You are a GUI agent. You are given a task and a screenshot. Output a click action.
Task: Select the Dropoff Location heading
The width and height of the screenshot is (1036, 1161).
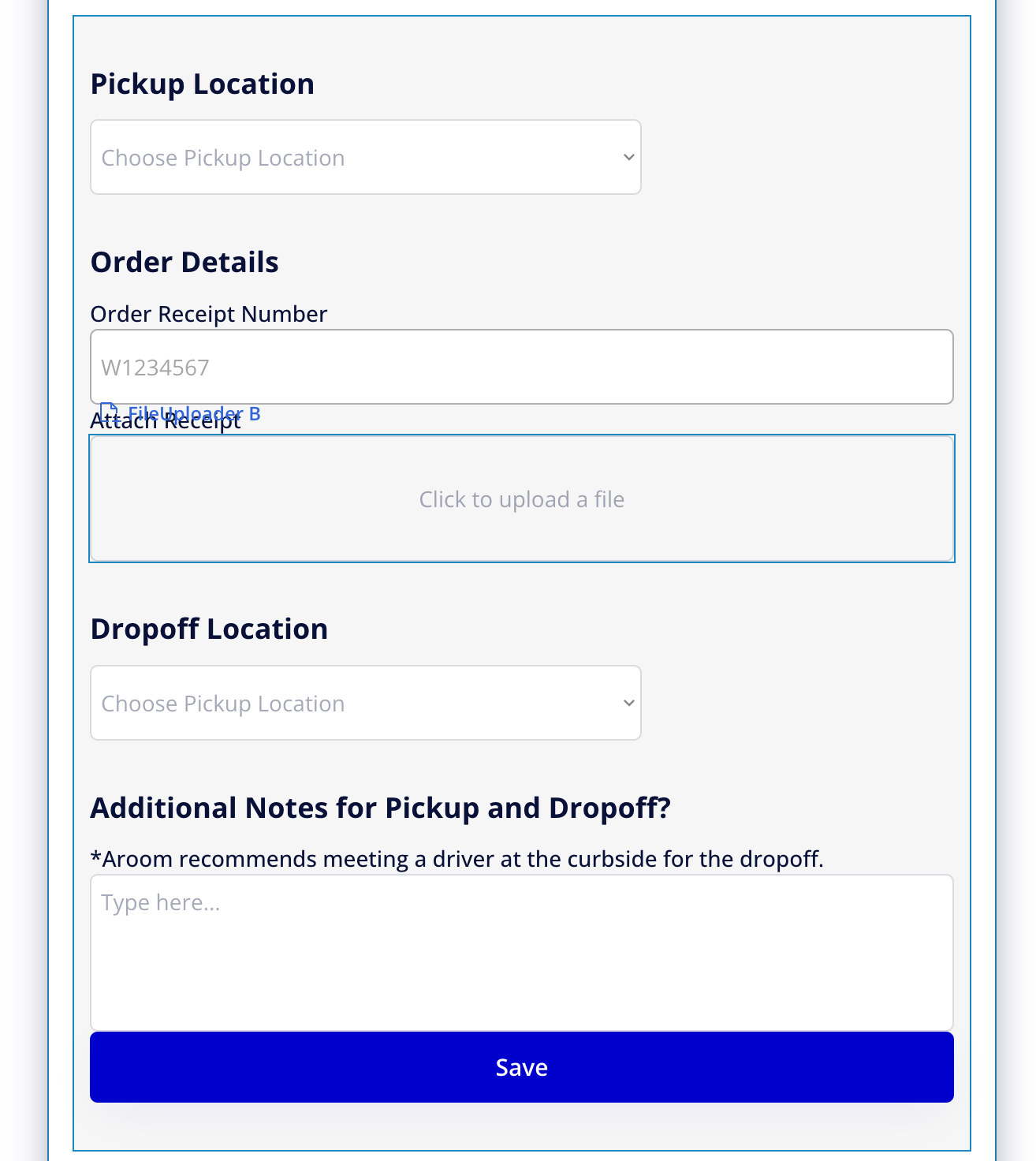(x=209, y=629)
